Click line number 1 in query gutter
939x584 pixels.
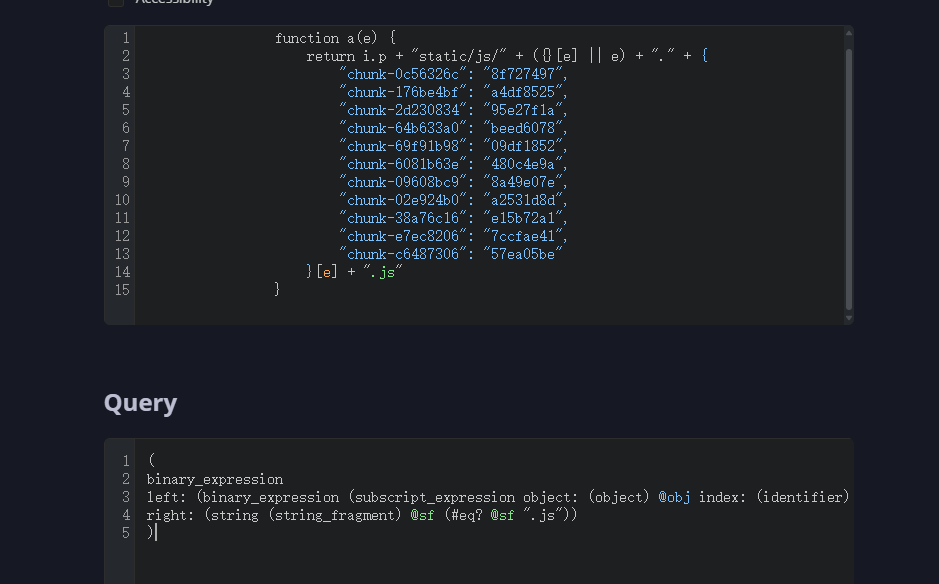126,461
